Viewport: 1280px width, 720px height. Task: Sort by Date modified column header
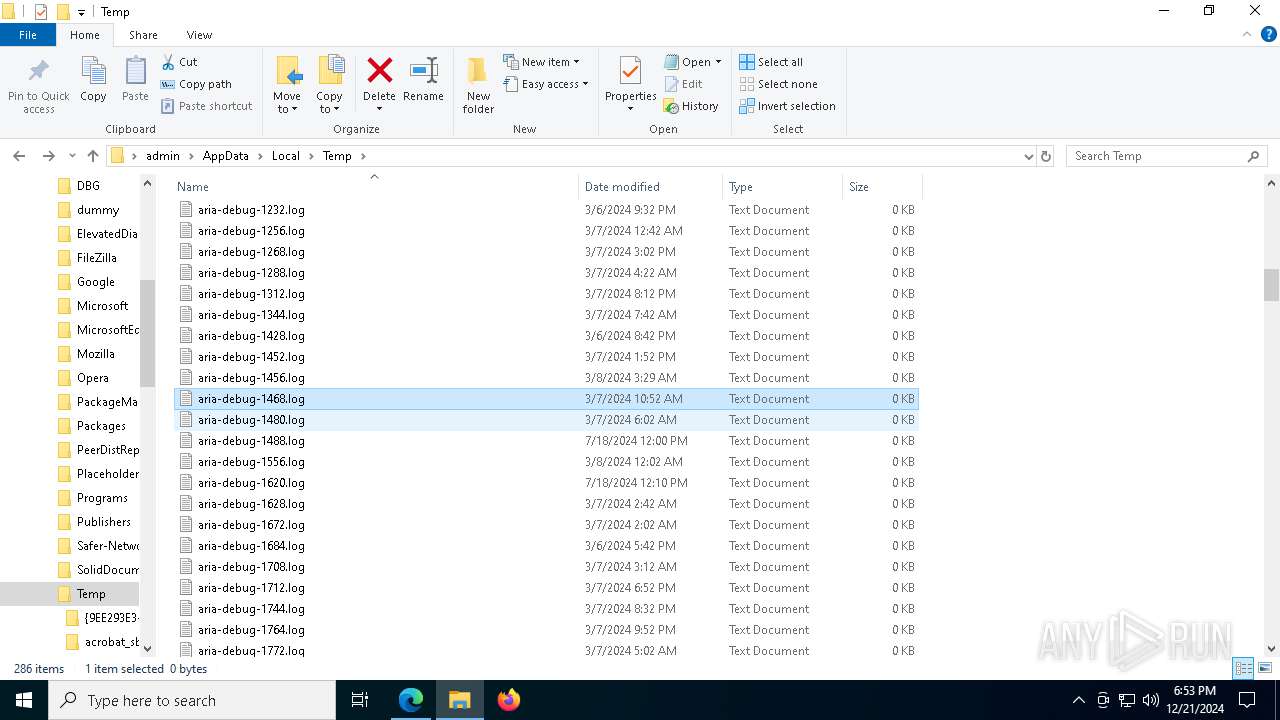[650, 187]
